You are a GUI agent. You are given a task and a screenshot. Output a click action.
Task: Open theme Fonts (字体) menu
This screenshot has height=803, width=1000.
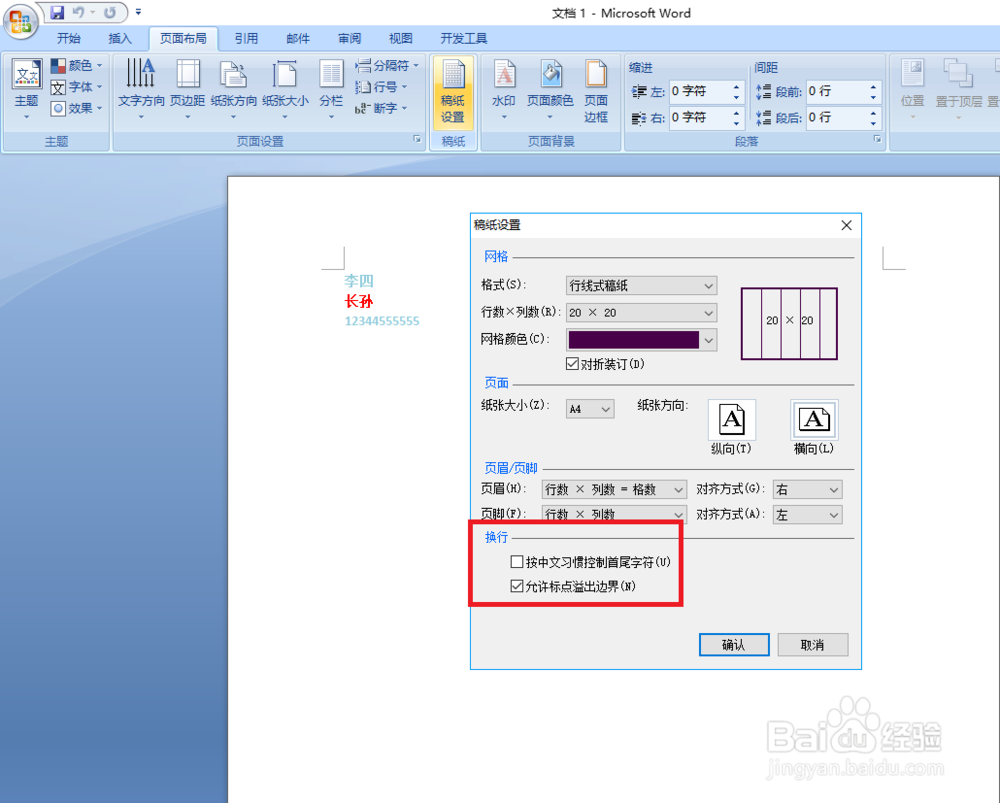pyautogui.click(x=77, y=87)
